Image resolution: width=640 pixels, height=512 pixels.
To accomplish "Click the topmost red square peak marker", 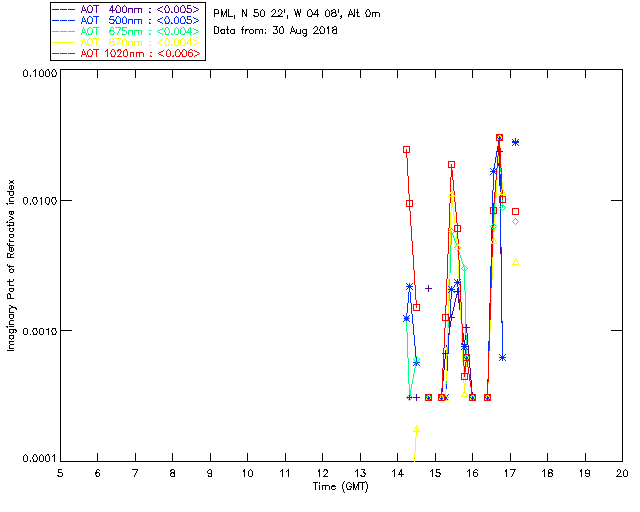I will click(499, 137).
